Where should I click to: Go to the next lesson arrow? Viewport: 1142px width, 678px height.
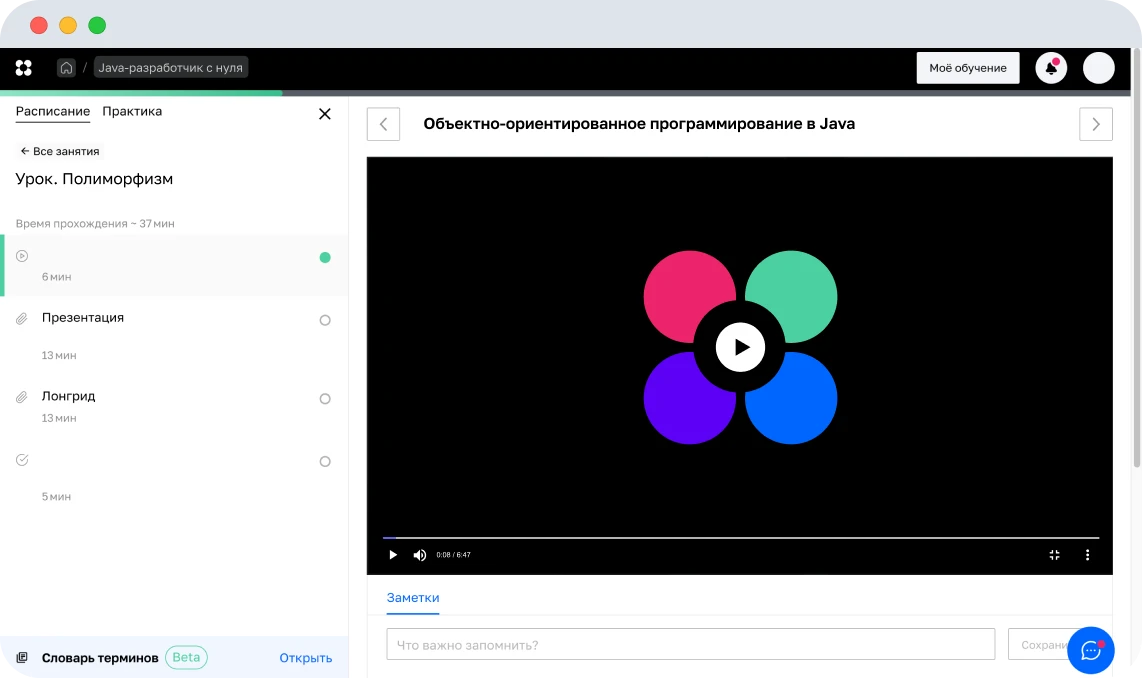click(x=1096, y=124)
